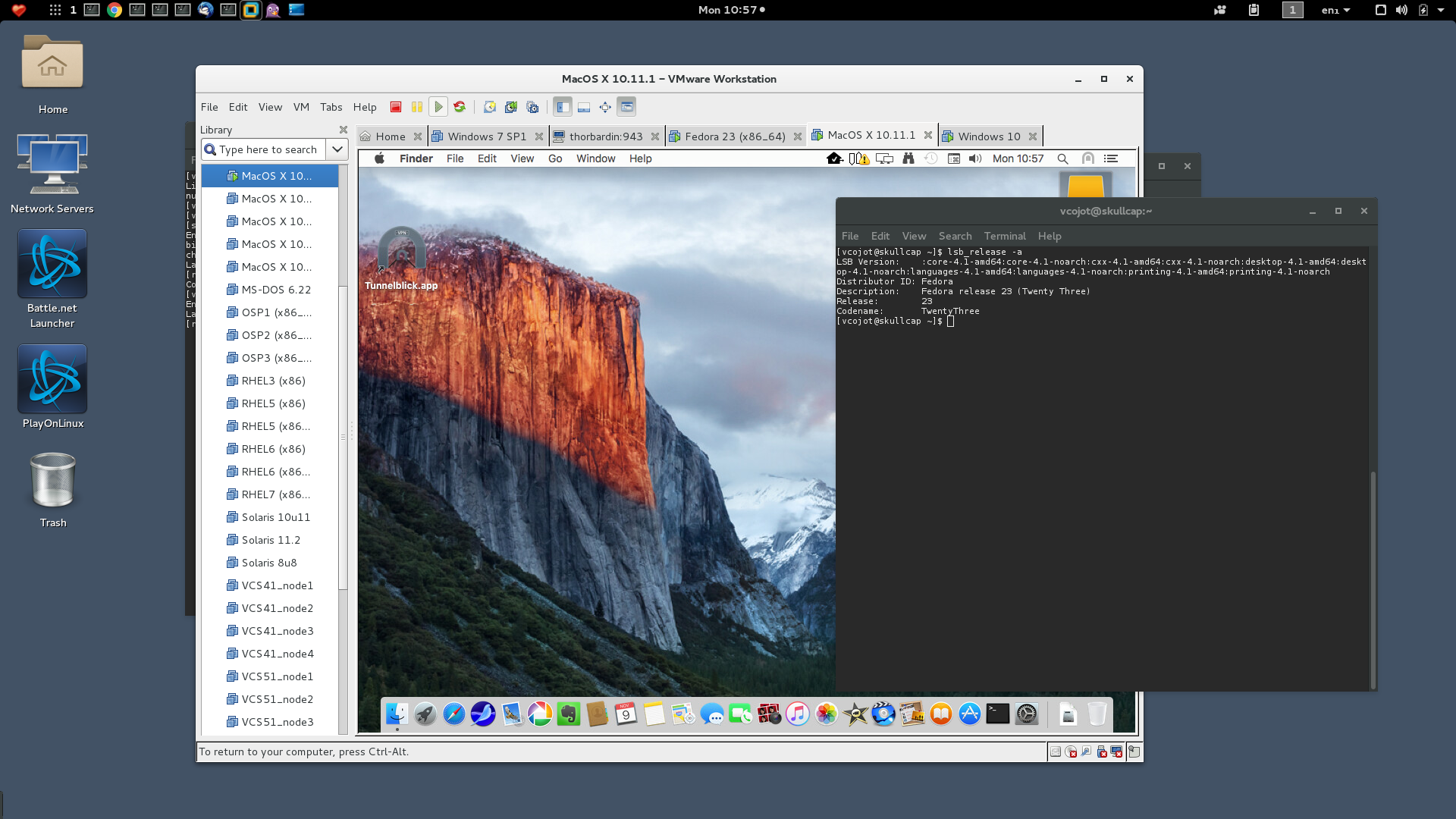Toggle the unity console view button
This screenshot has width=1456, height=819.
(x=626, y=107)
